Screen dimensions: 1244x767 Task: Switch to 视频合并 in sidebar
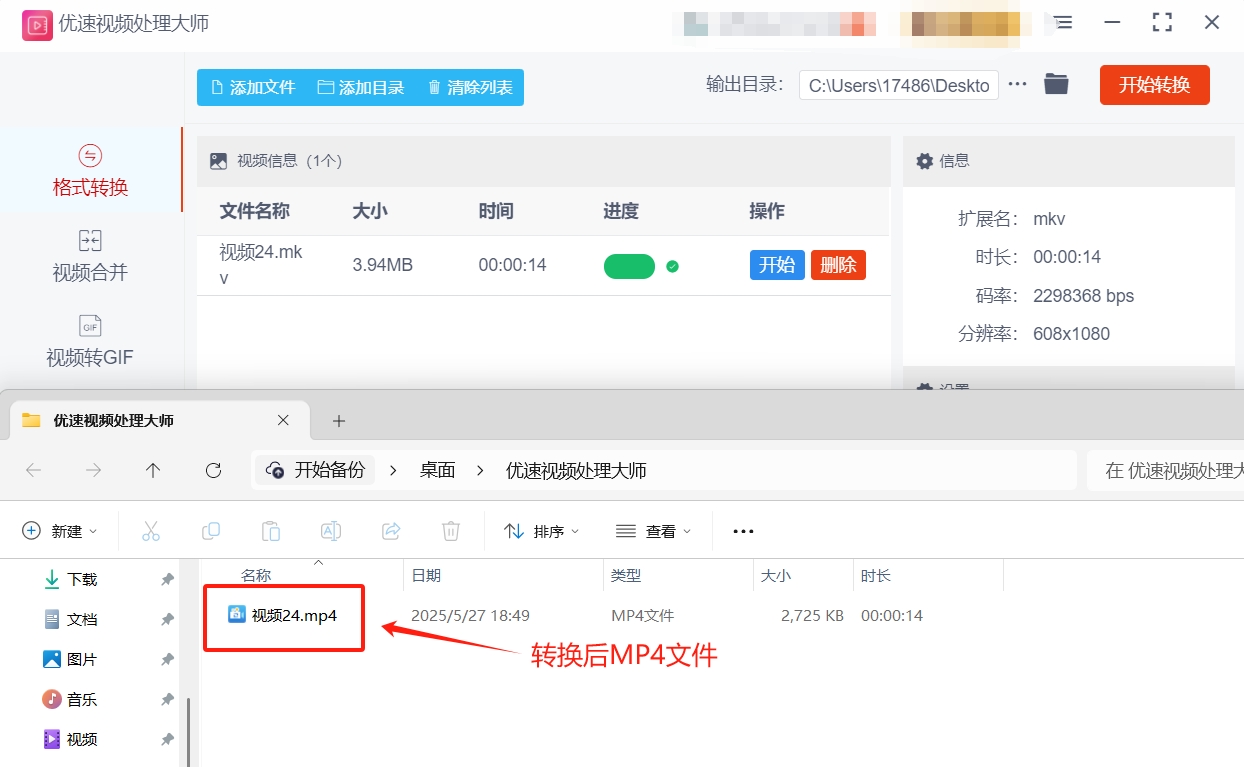pos(90,256)
